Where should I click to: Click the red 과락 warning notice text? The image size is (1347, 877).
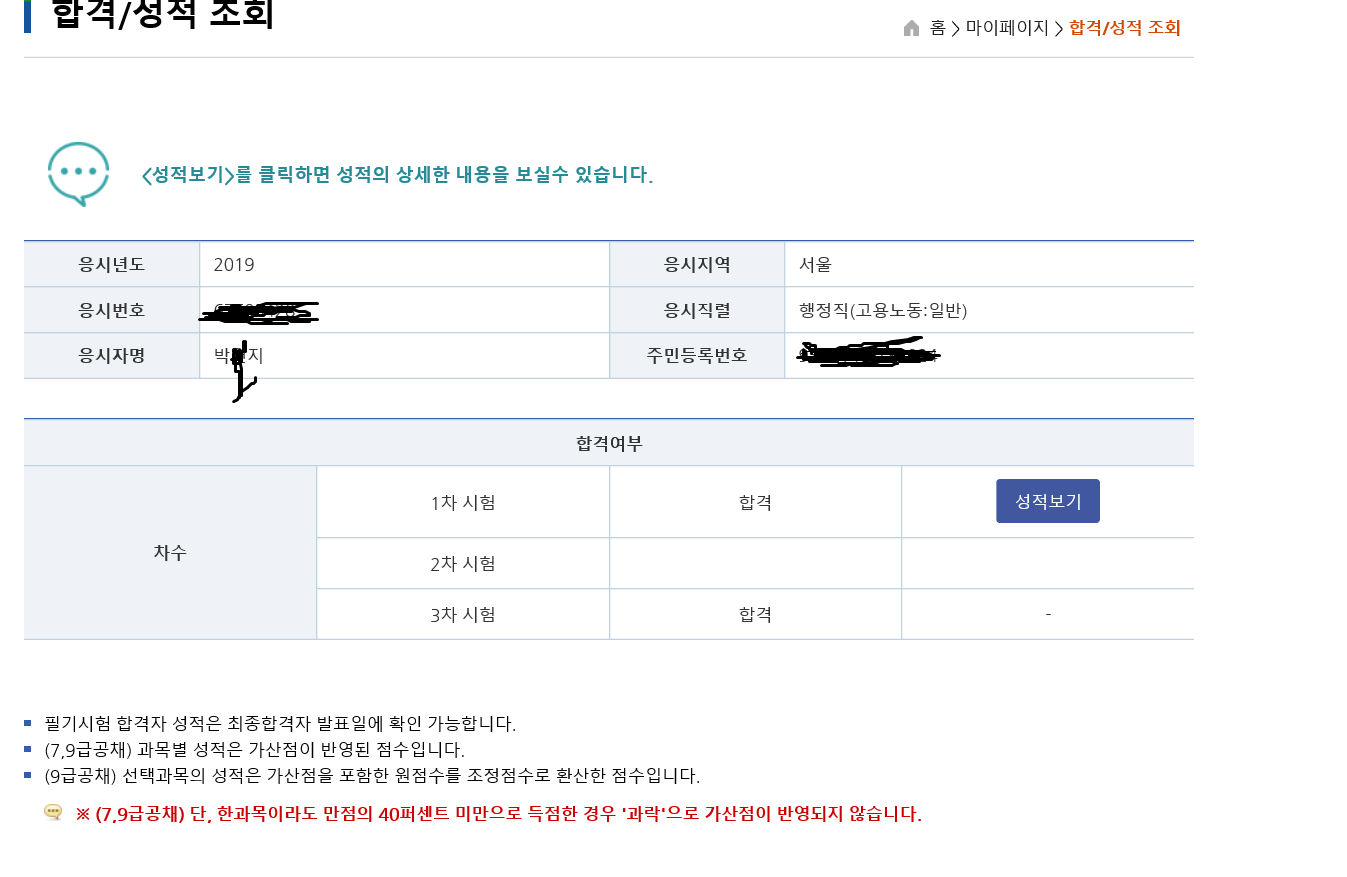(498, 814)
